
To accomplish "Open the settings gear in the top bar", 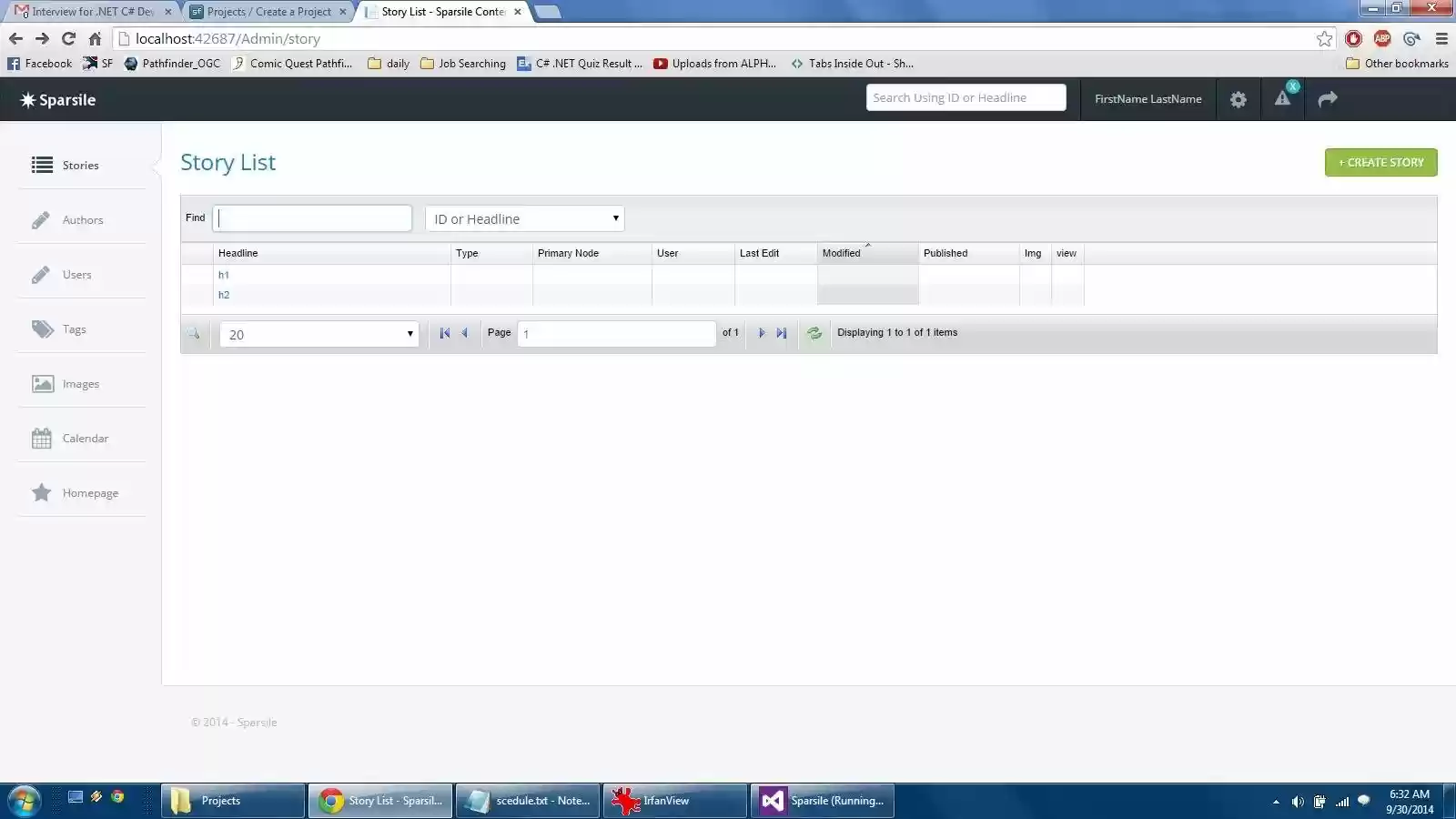I will [x=1238, y=99].
